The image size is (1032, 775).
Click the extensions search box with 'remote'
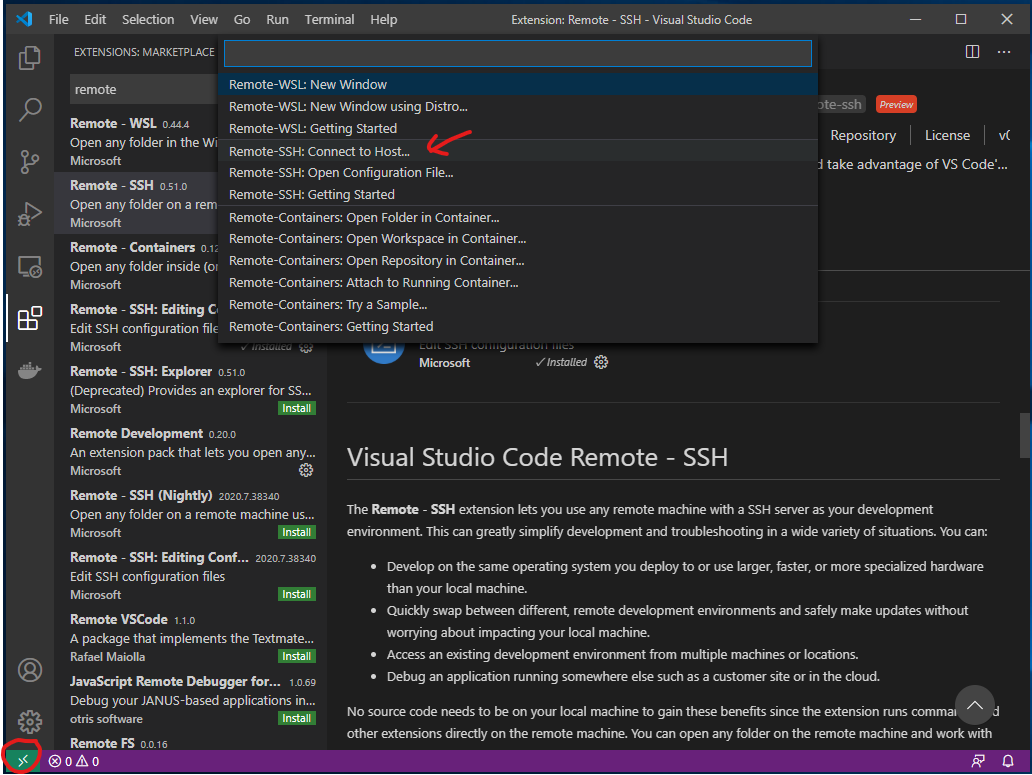point(143,89)
